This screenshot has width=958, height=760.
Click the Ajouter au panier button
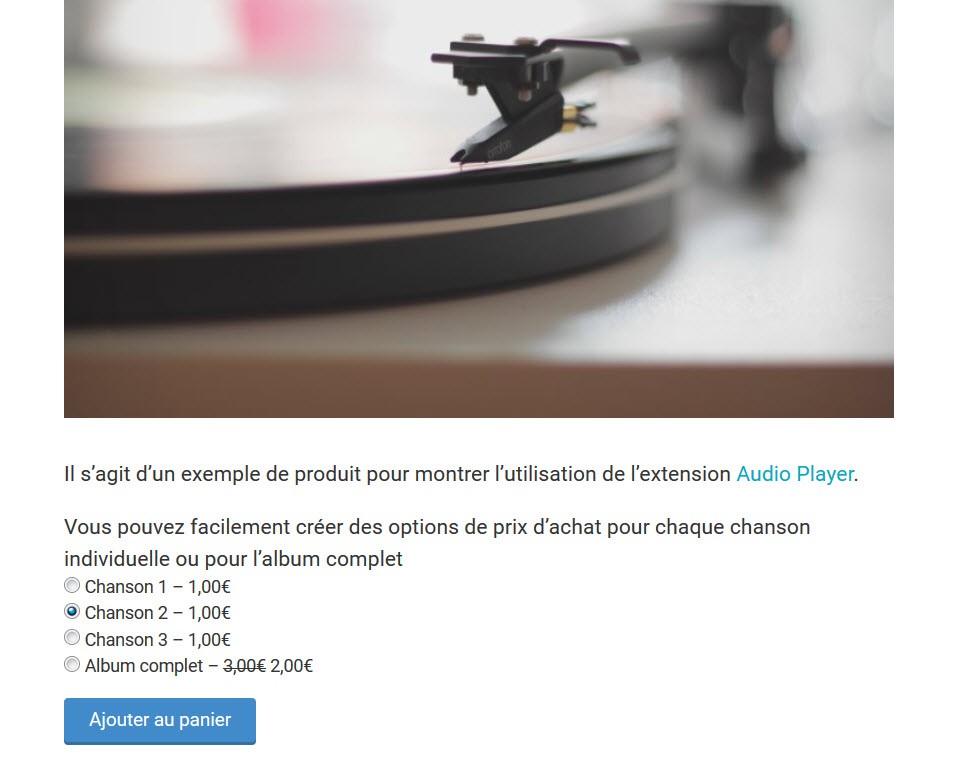tap(160, 721)
